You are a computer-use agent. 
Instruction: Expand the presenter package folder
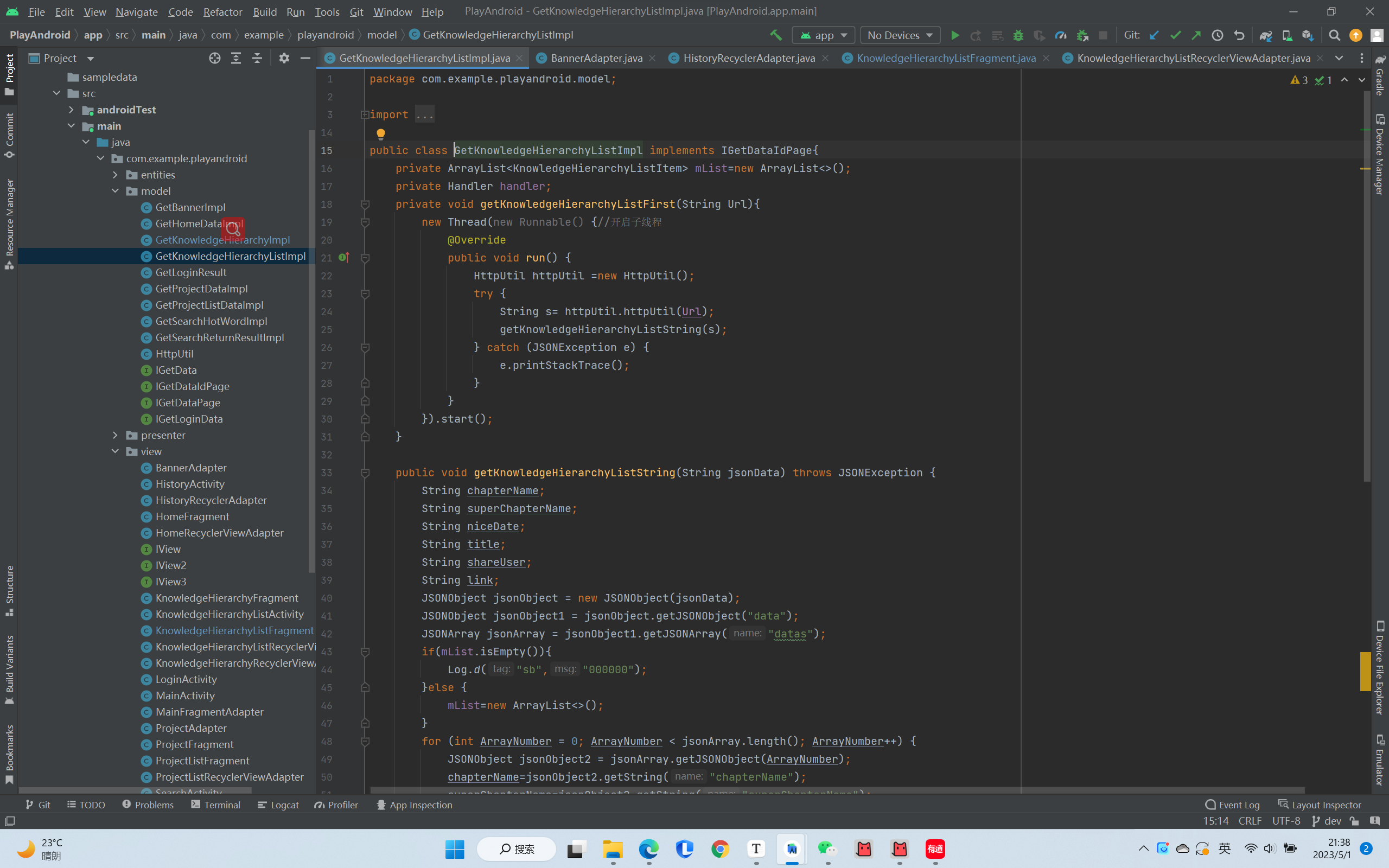point(116,435)
